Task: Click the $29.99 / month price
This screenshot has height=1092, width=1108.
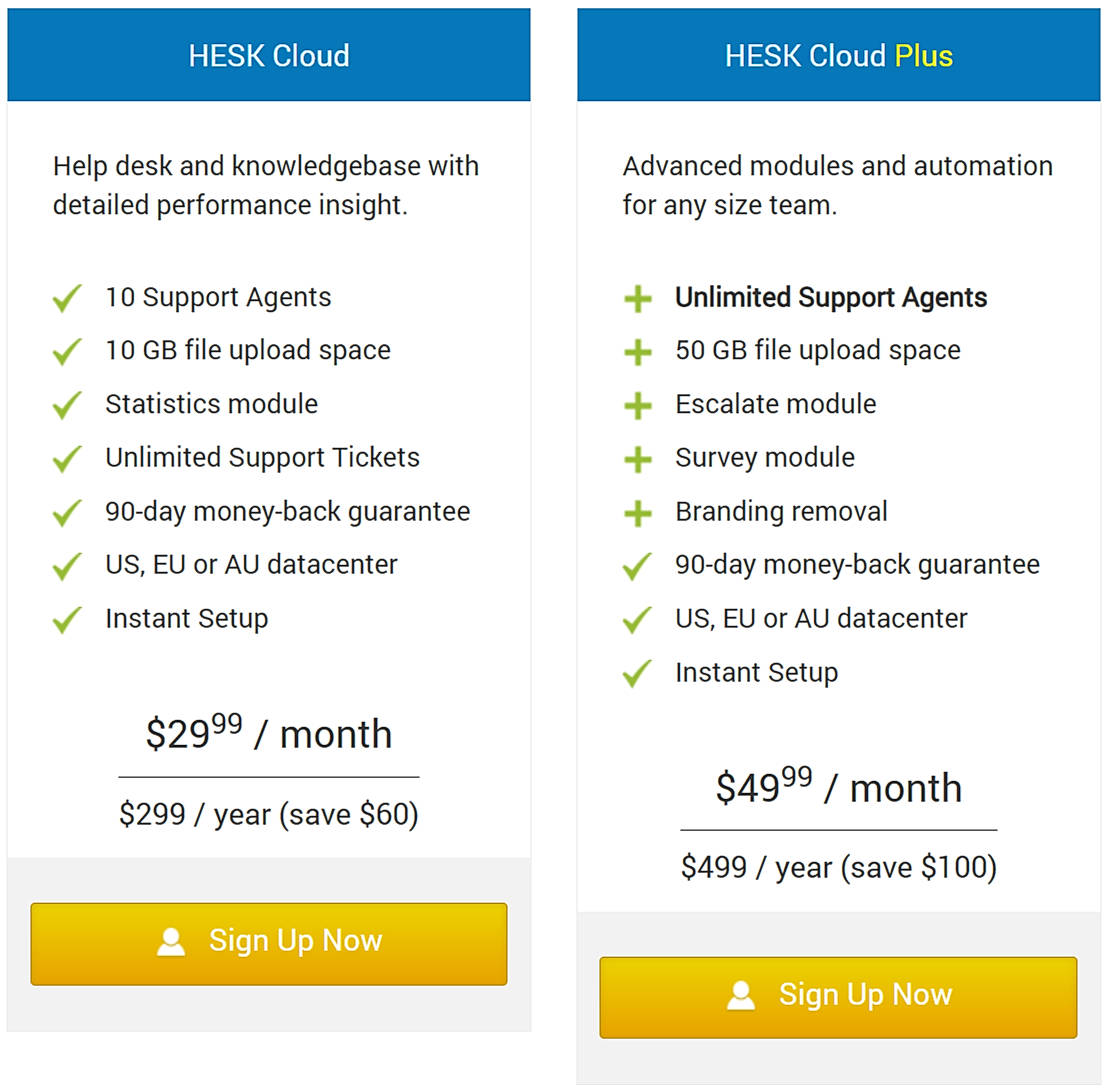Action: click(x=269, y=734)
